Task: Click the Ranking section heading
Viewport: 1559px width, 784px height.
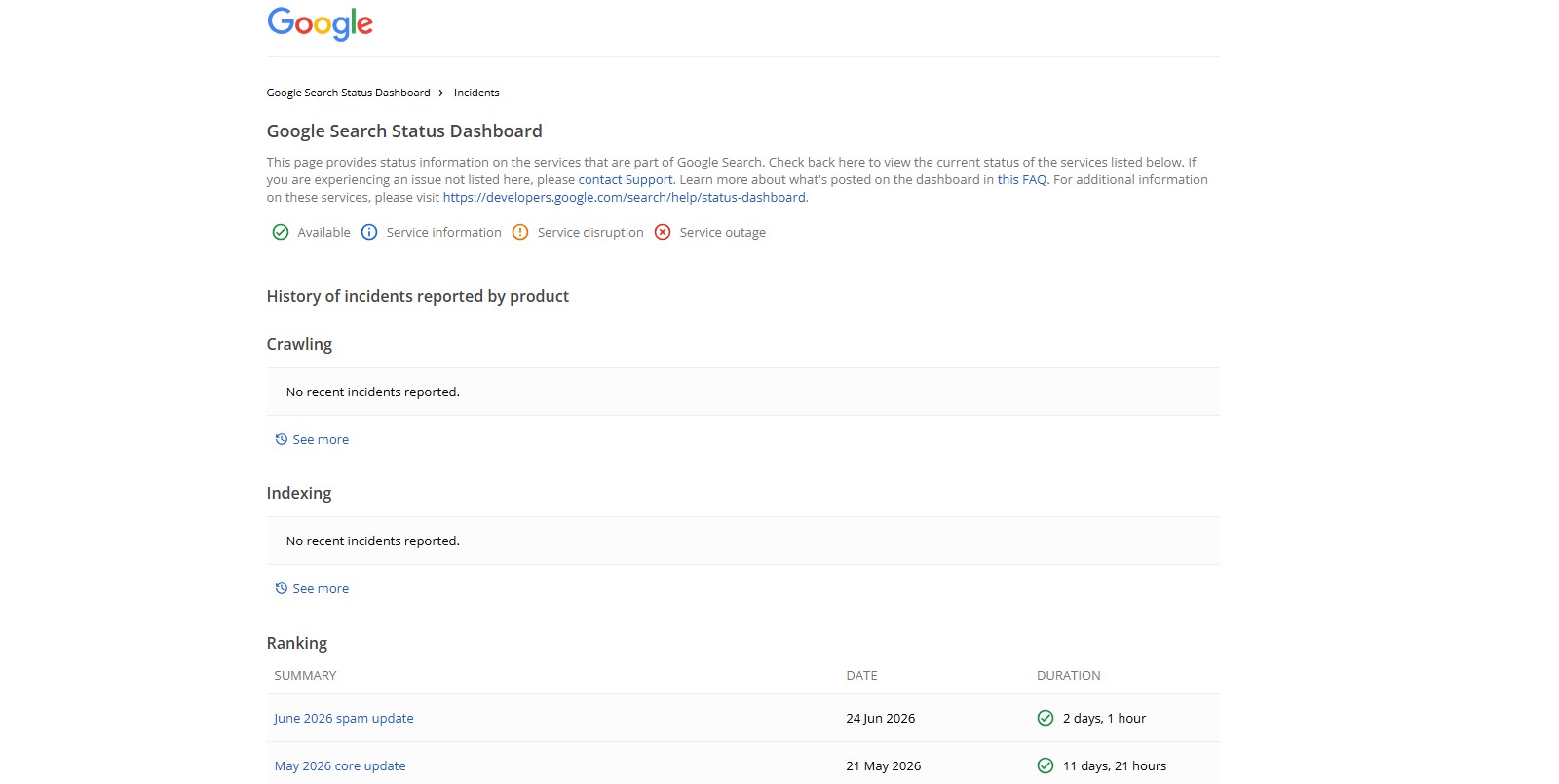Action: [x=297, y=643]
